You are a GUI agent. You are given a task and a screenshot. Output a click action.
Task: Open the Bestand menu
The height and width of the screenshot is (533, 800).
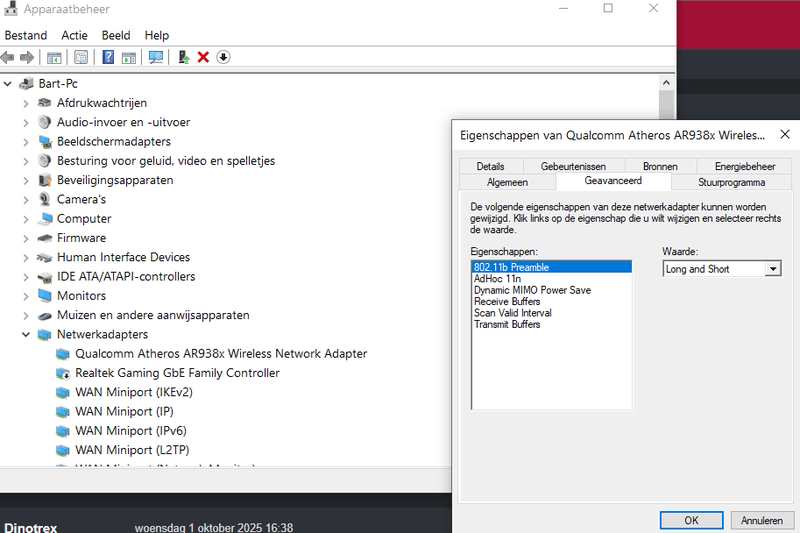coord(26,35)
